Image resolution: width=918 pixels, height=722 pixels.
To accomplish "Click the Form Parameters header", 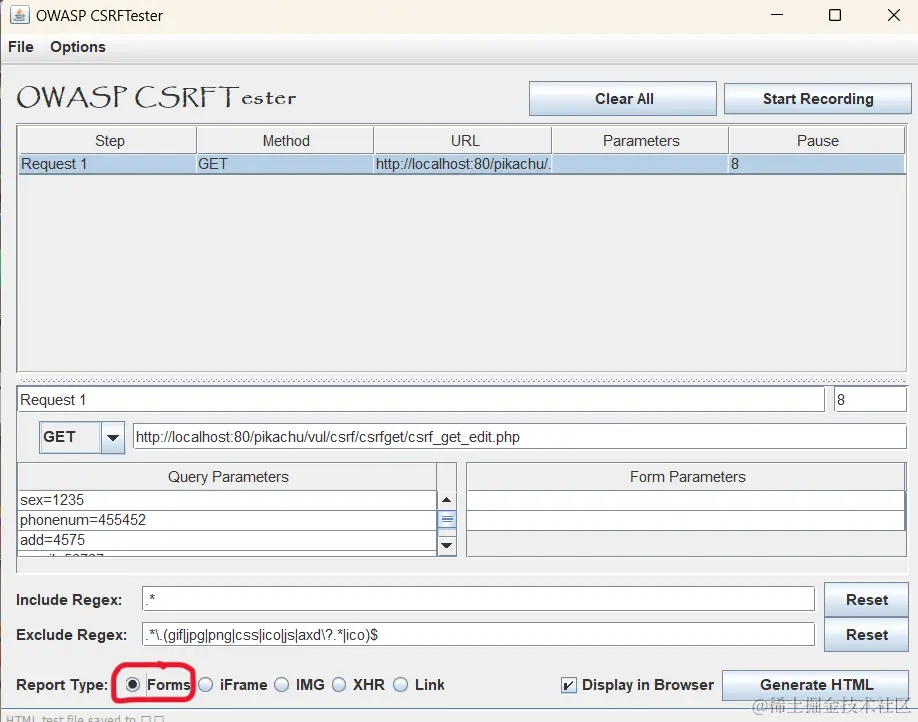I will tap(687, 477).
